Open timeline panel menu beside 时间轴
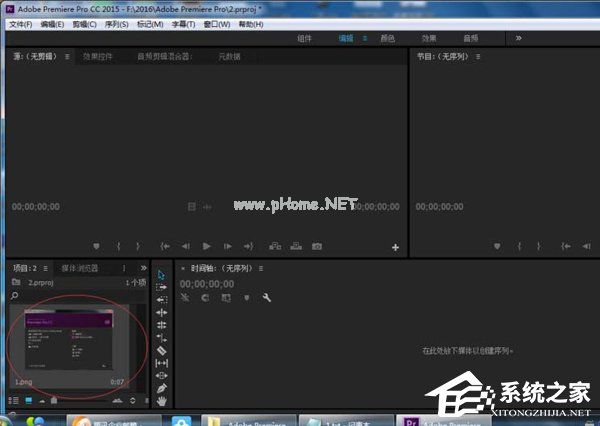The image size is (600, 426). click(x=261, y=269)
